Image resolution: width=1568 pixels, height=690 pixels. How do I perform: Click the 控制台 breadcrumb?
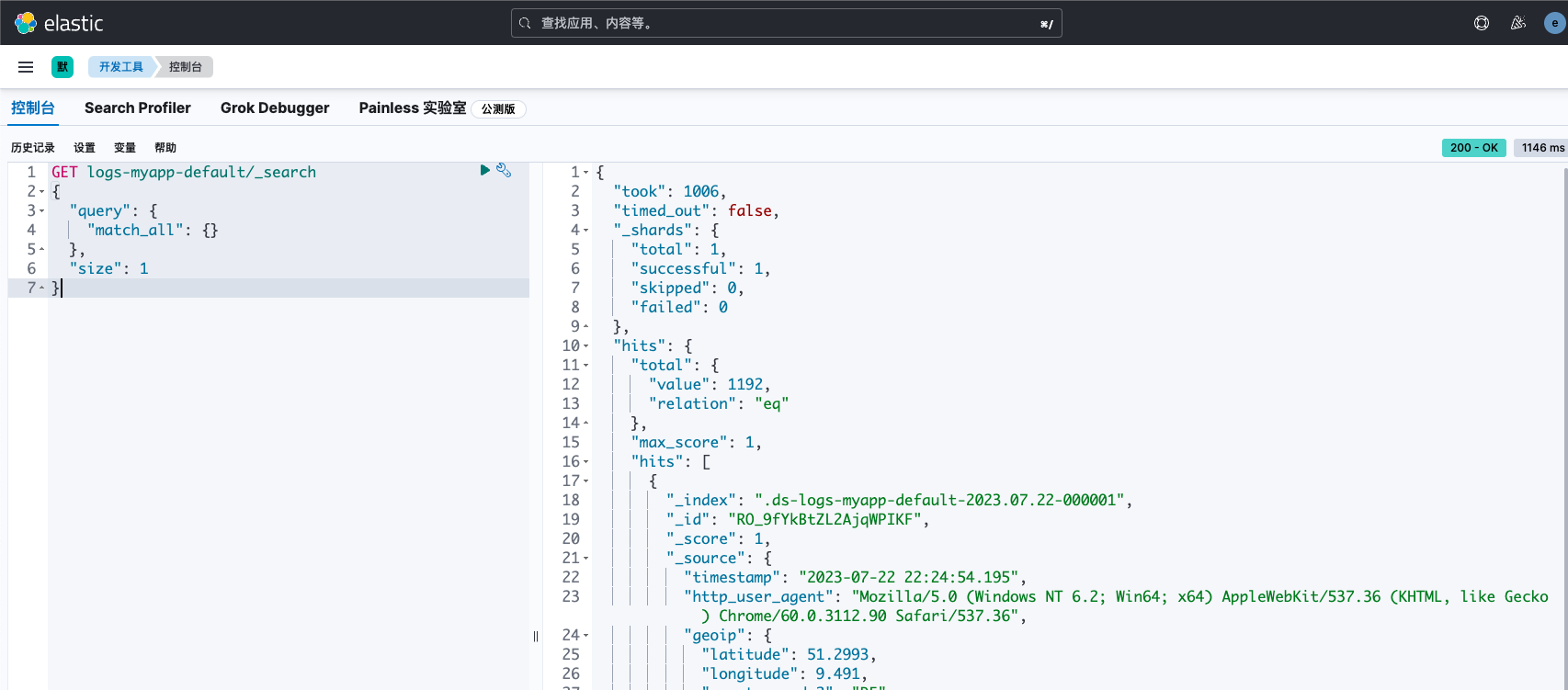[x=186, y=67]
